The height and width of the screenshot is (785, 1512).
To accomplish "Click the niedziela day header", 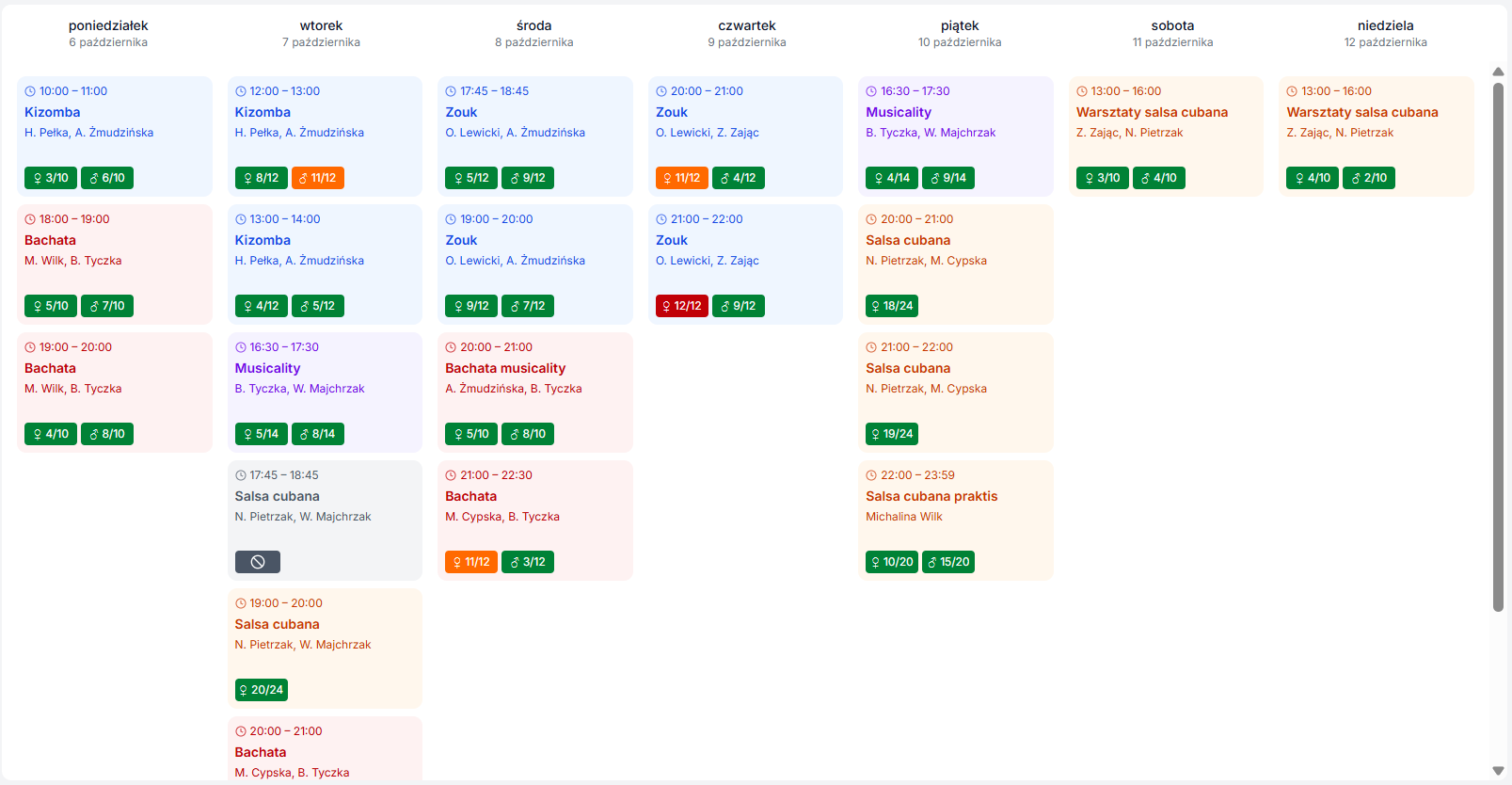I will (1385, 25).
